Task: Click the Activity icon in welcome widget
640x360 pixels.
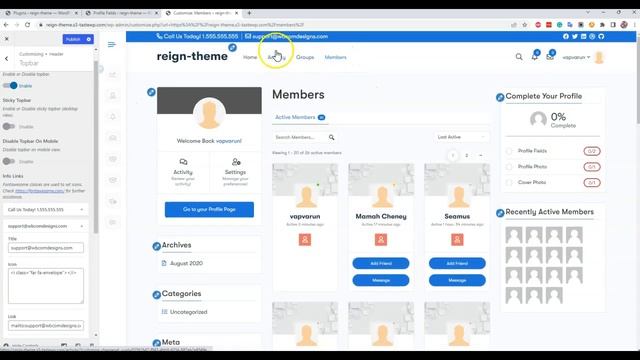Action: 183,162
